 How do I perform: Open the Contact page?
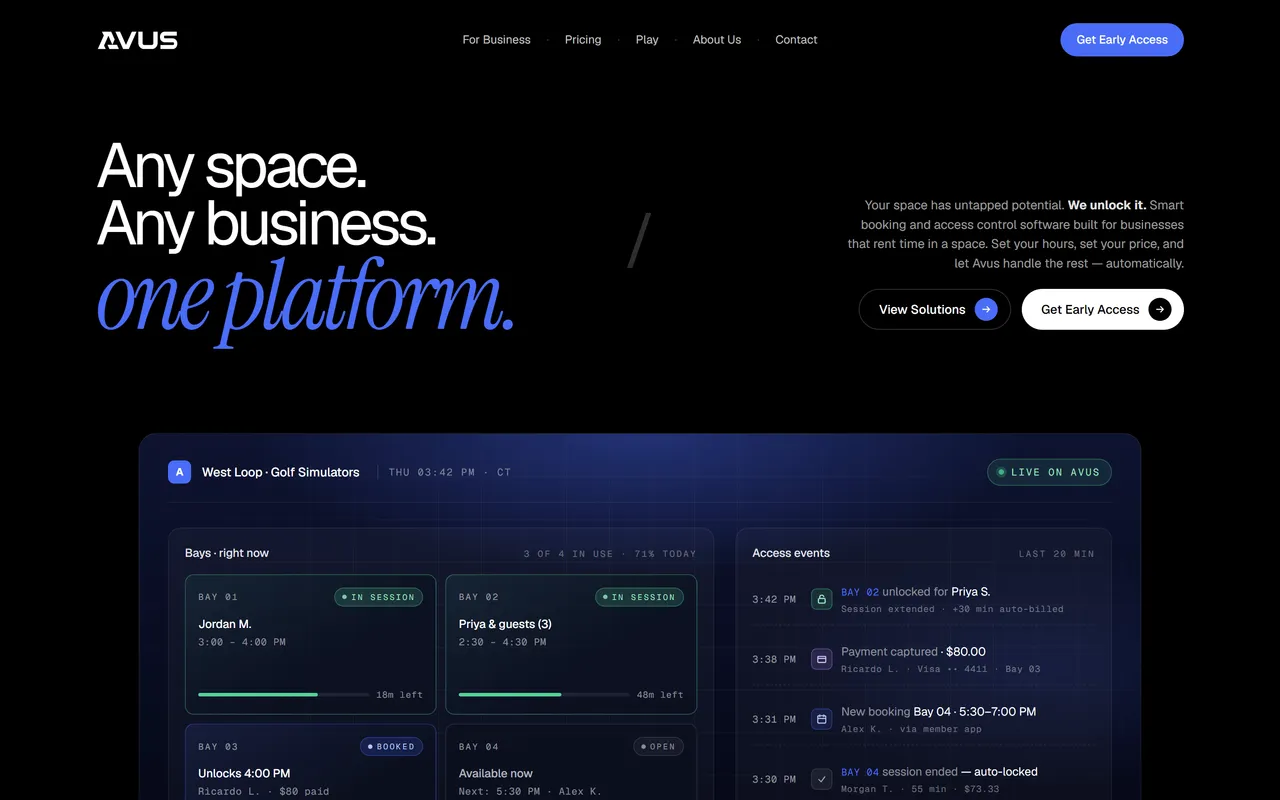[x=796, y=40]
